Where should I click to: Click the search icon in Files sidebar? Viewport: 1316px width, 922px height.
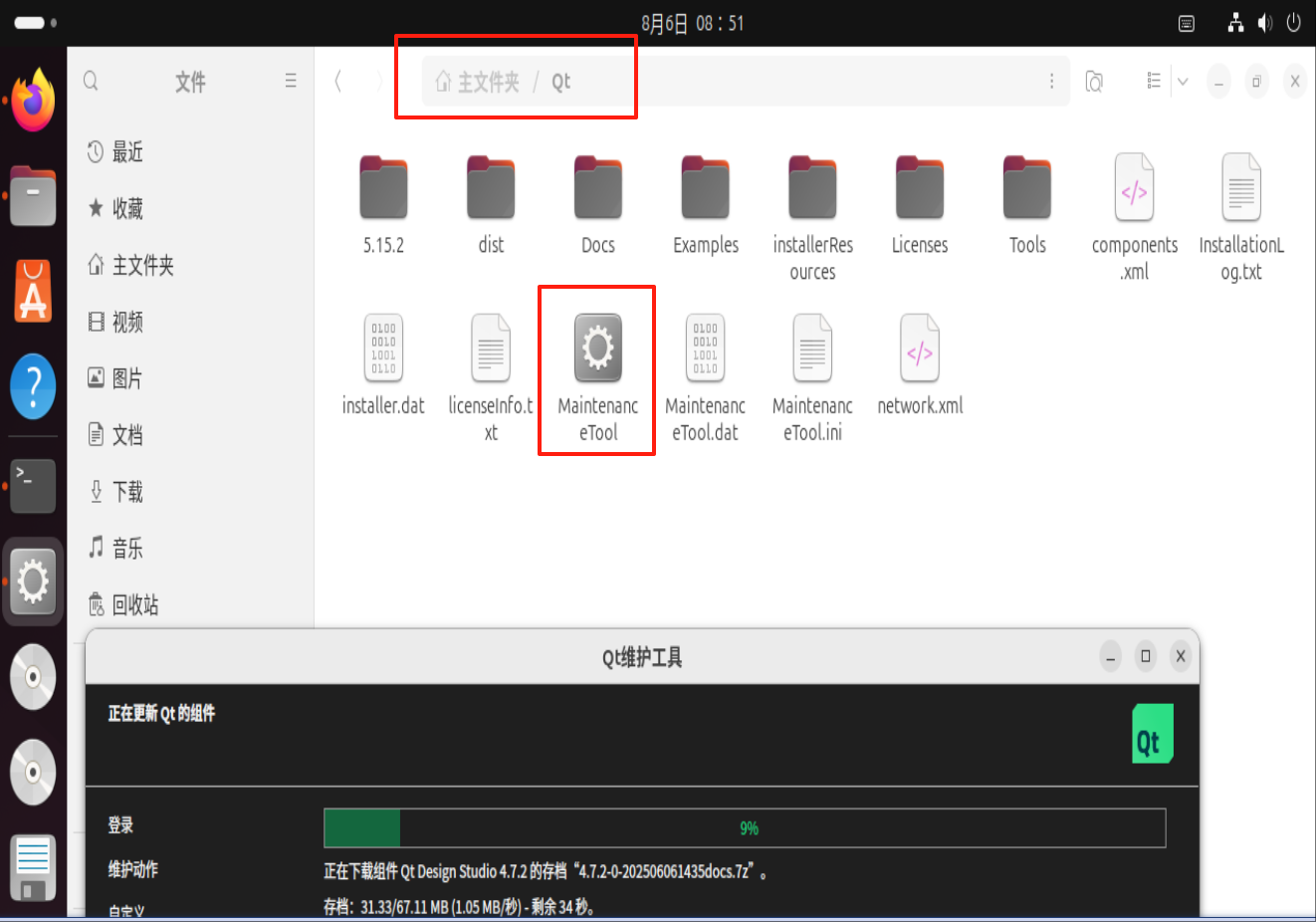coord(91,81)
